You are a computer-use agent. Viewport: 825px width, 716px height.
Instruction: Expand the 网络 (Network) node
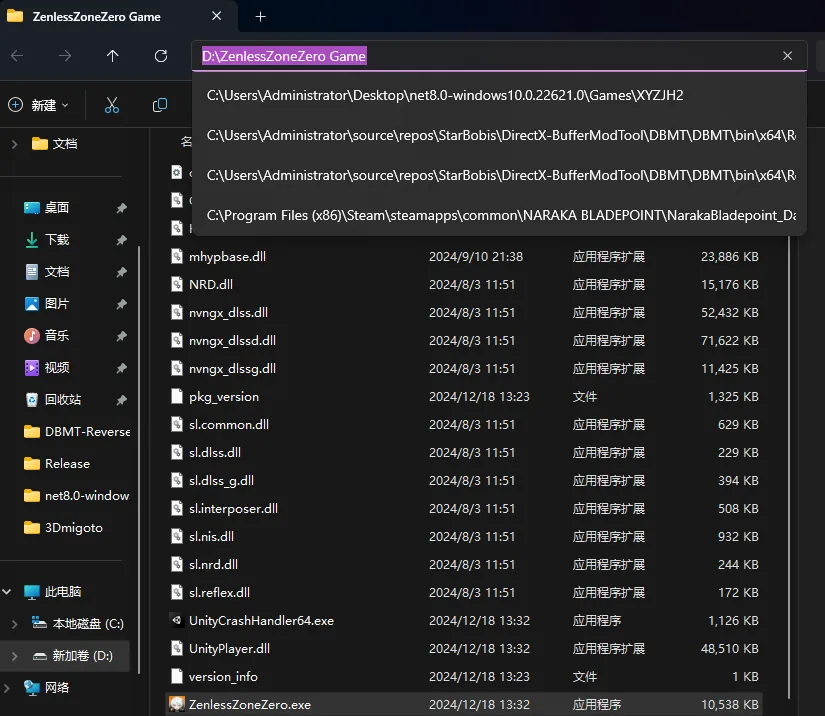7,688
